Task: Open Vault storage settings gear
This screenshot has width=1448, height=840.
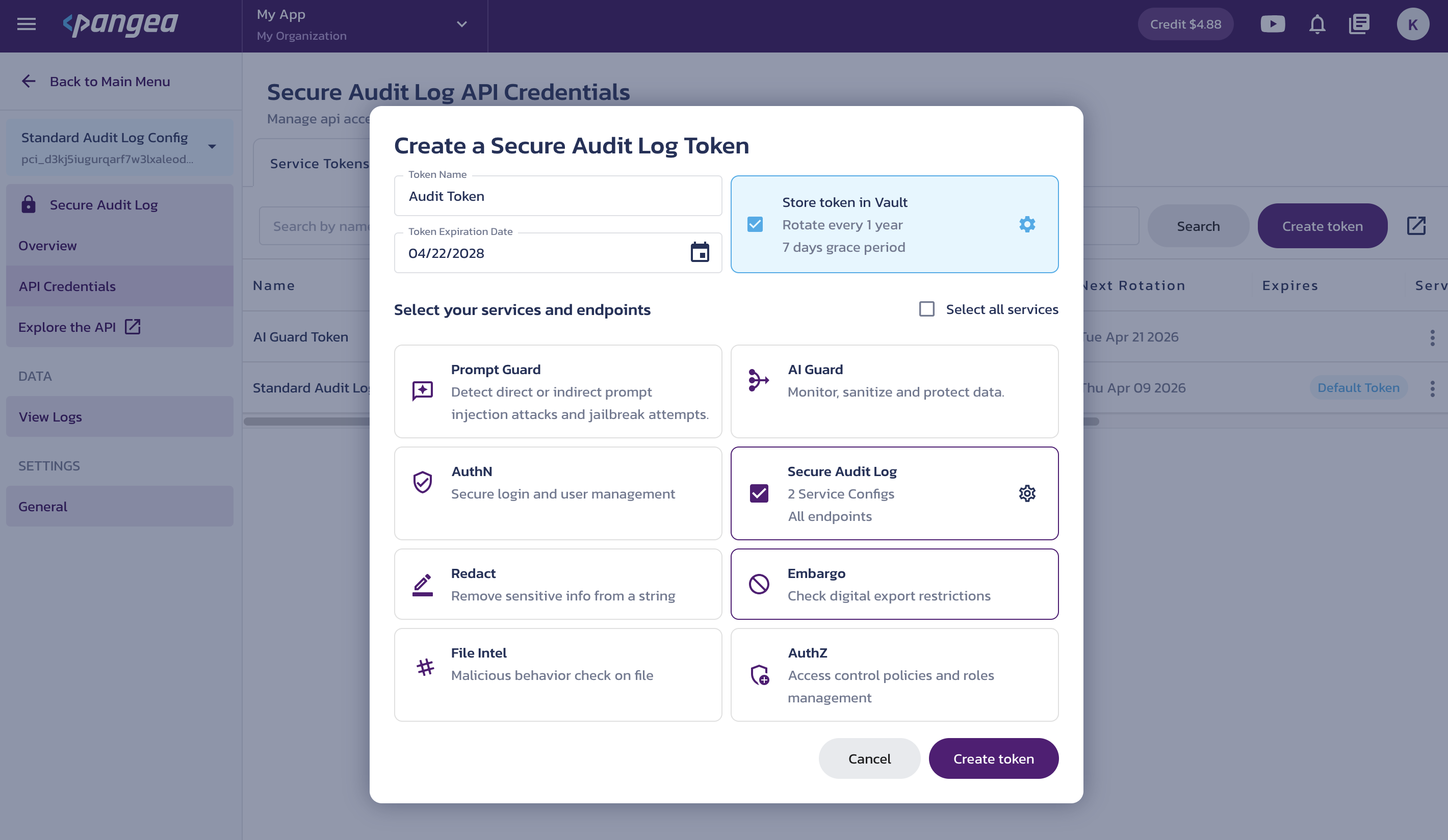Action: tap(1027, 224)
